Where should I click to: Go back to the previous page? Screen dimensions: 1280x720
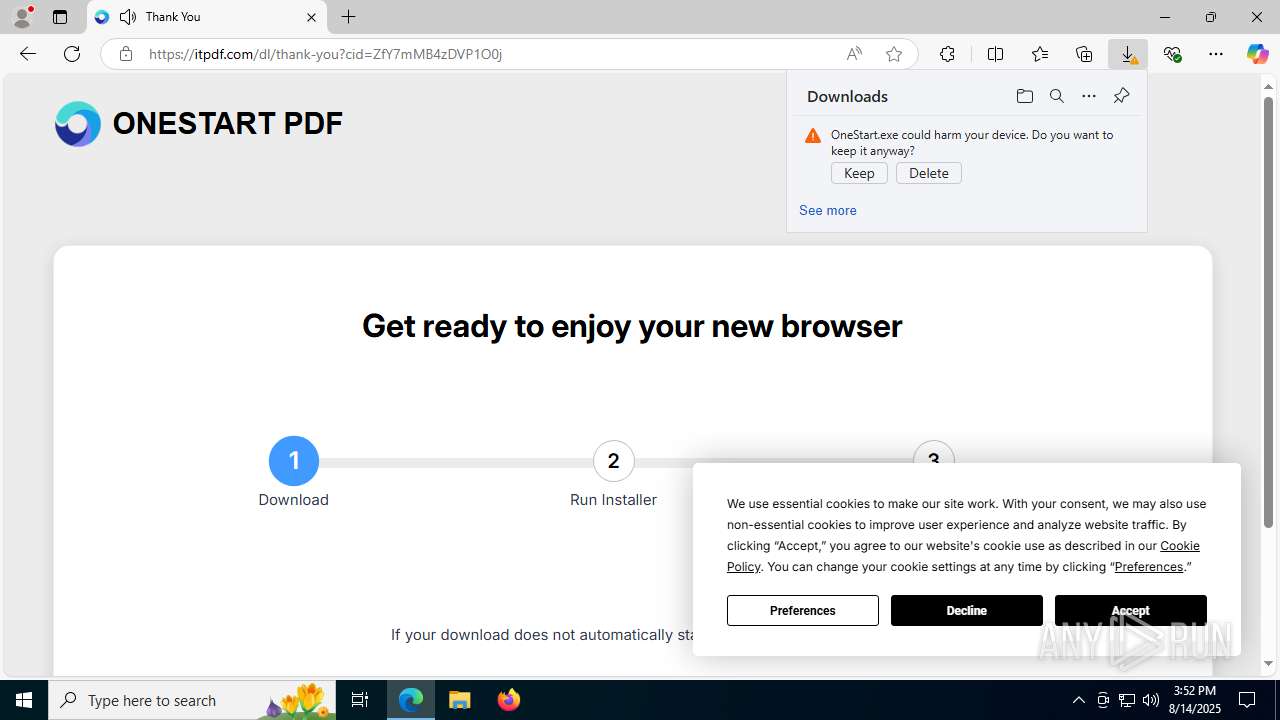[28, 54]
